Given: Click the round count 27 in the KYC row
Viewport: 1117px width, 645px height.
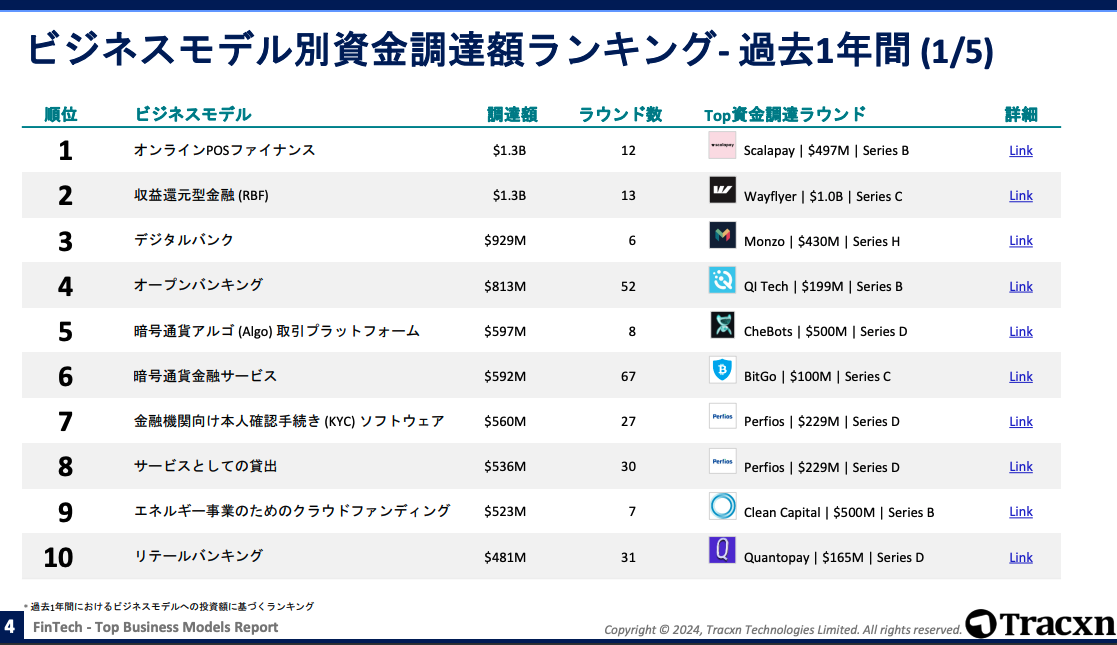Looking at the screenshot, I should (628, 421).
